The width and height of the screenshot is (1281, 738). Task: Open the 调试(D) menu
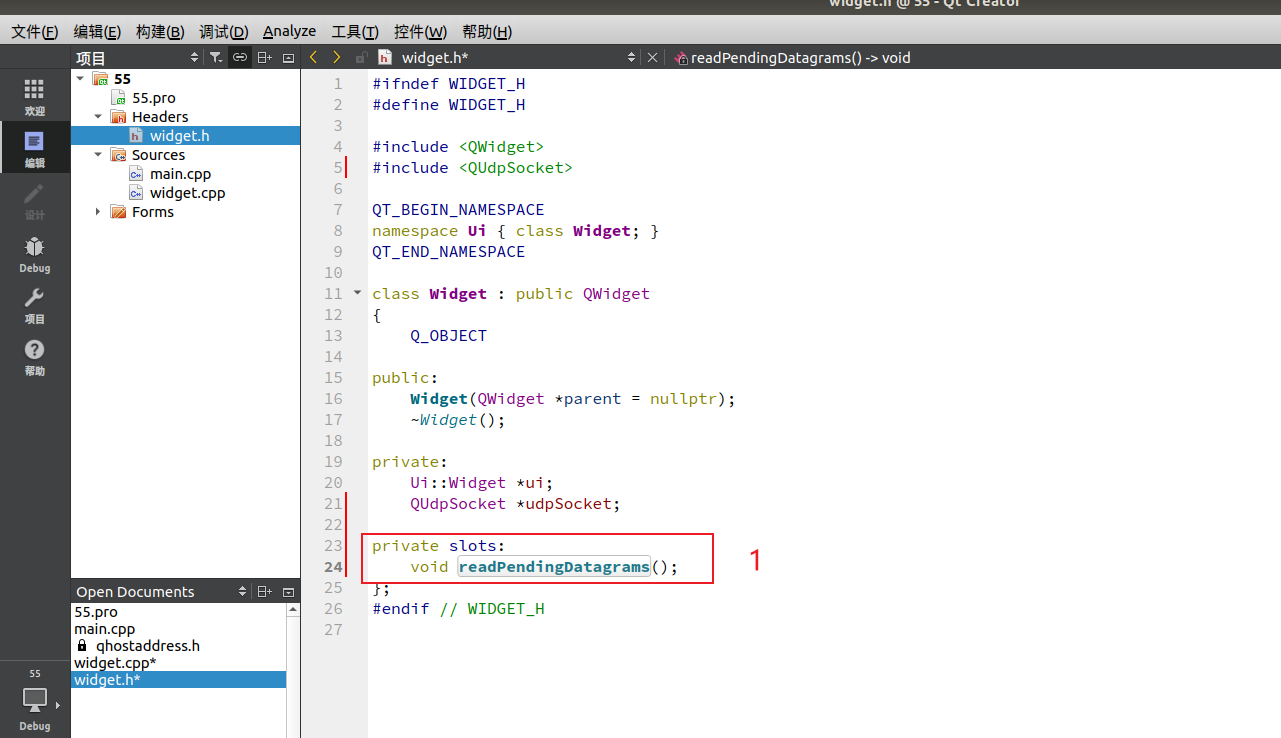point(223,31)
